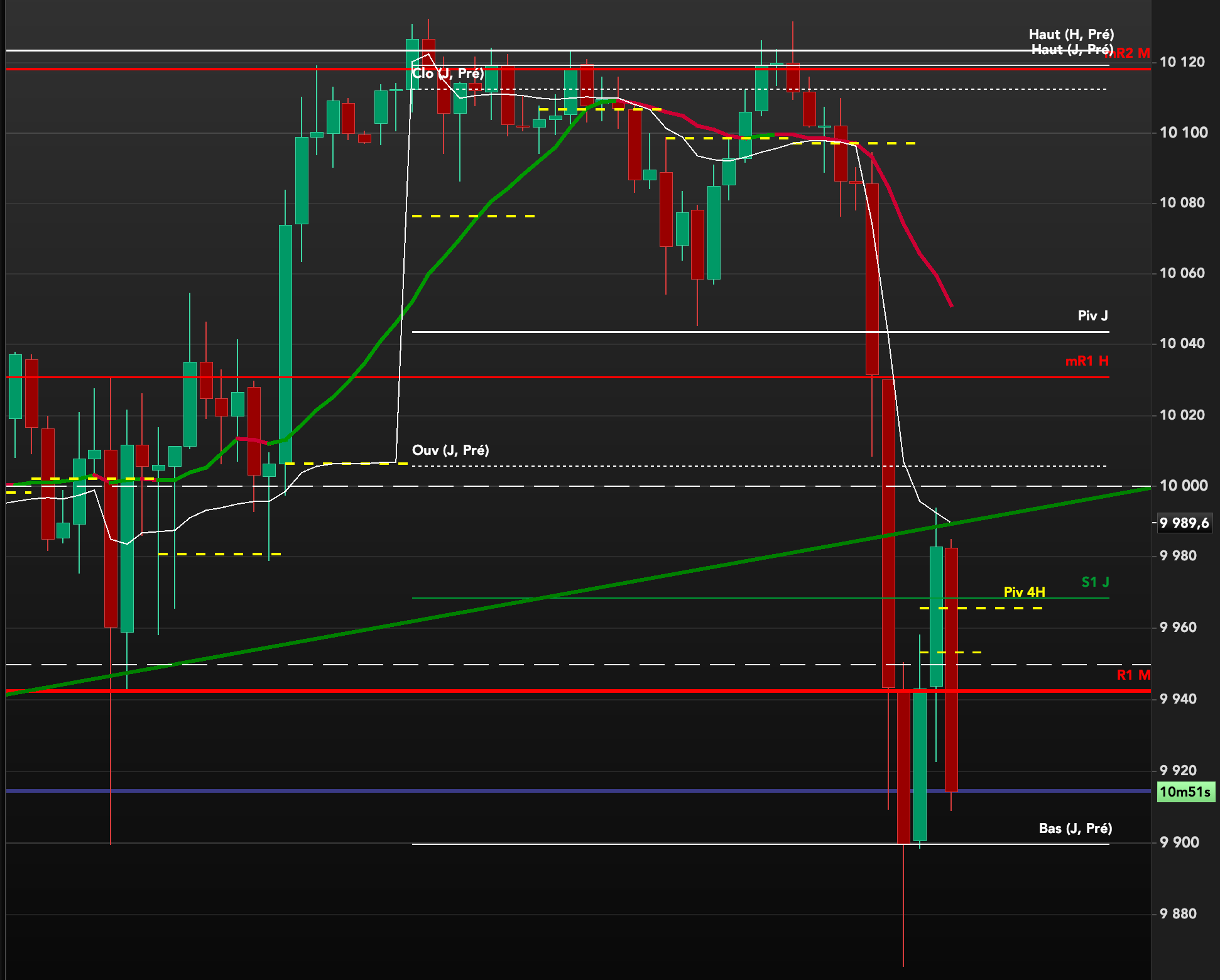Image resolution: width=1220 pixels, height=980 pixels.
Task: Select the yellow Piv 4H label
Action: 1024,592
